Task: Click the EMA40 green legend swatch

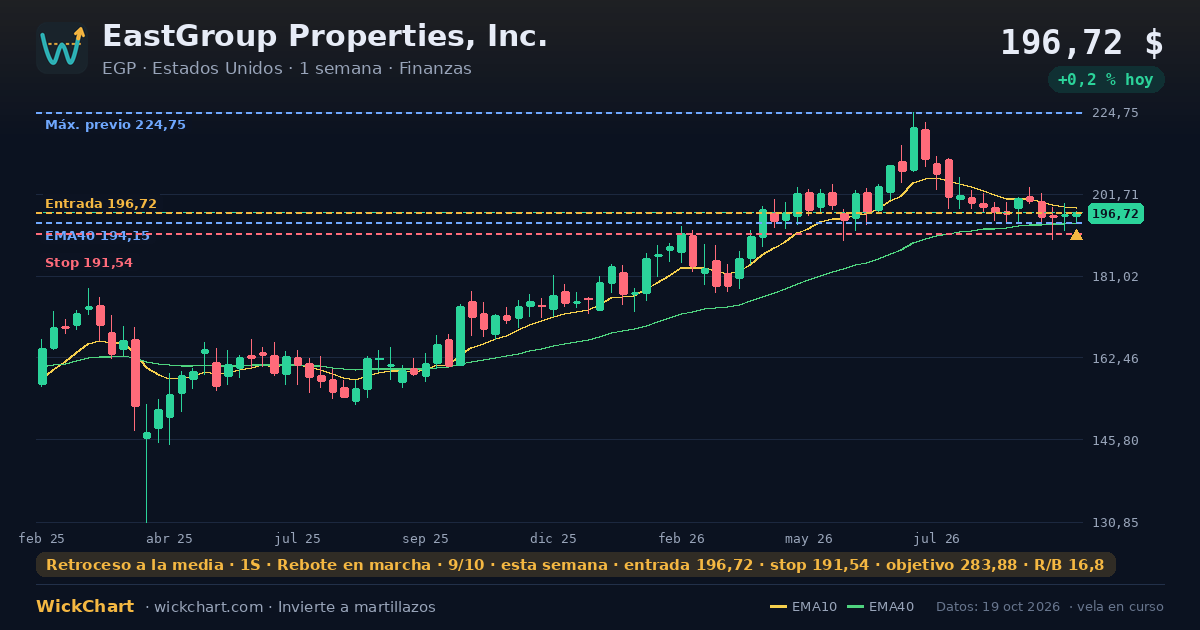Action: click(856, 607)
